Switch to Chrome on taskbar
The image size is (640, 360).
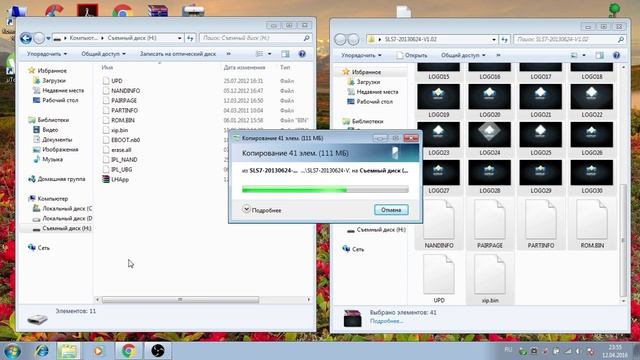pos(128,351)
